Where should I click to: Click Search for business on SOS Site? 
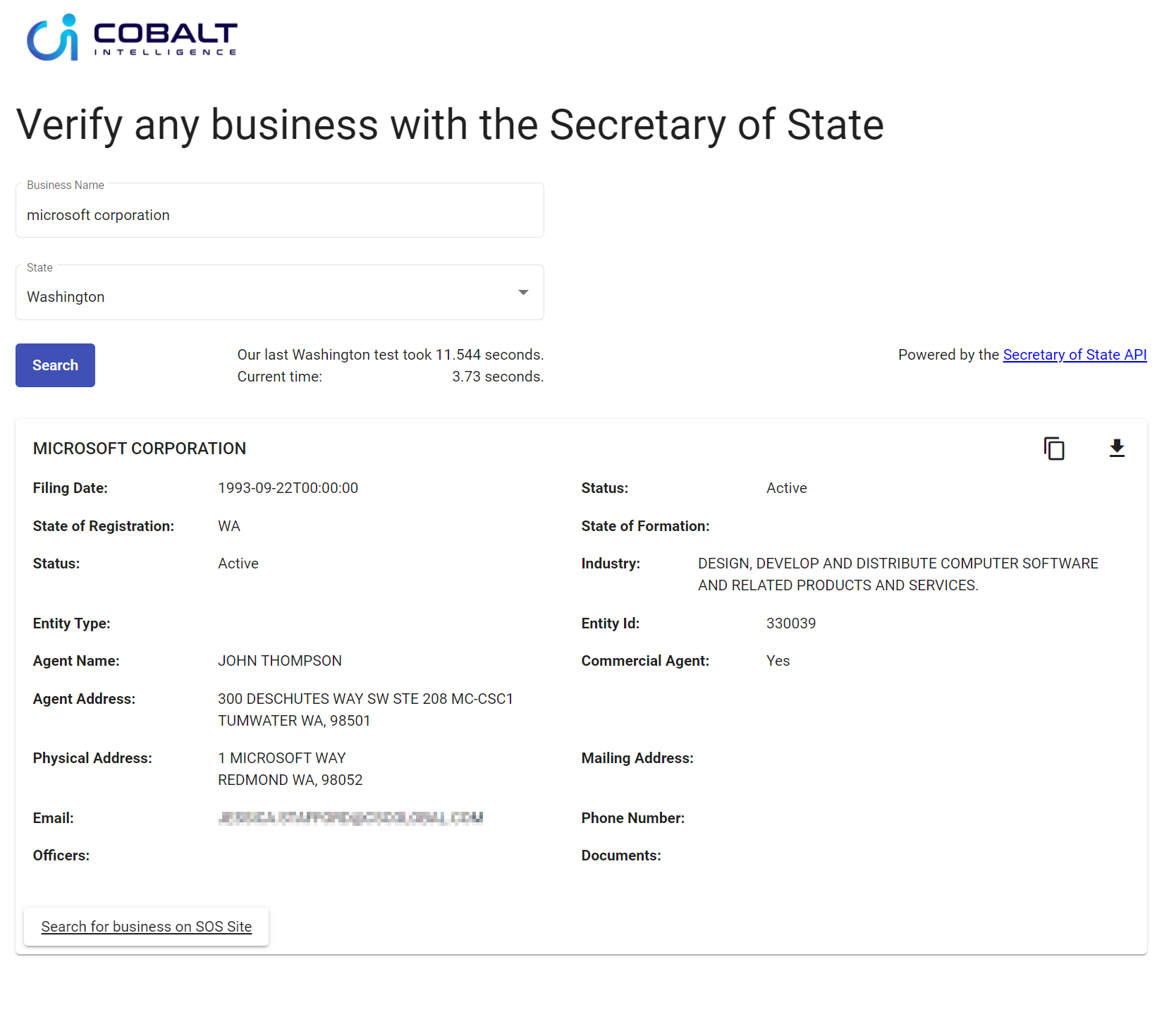point(146,926)
